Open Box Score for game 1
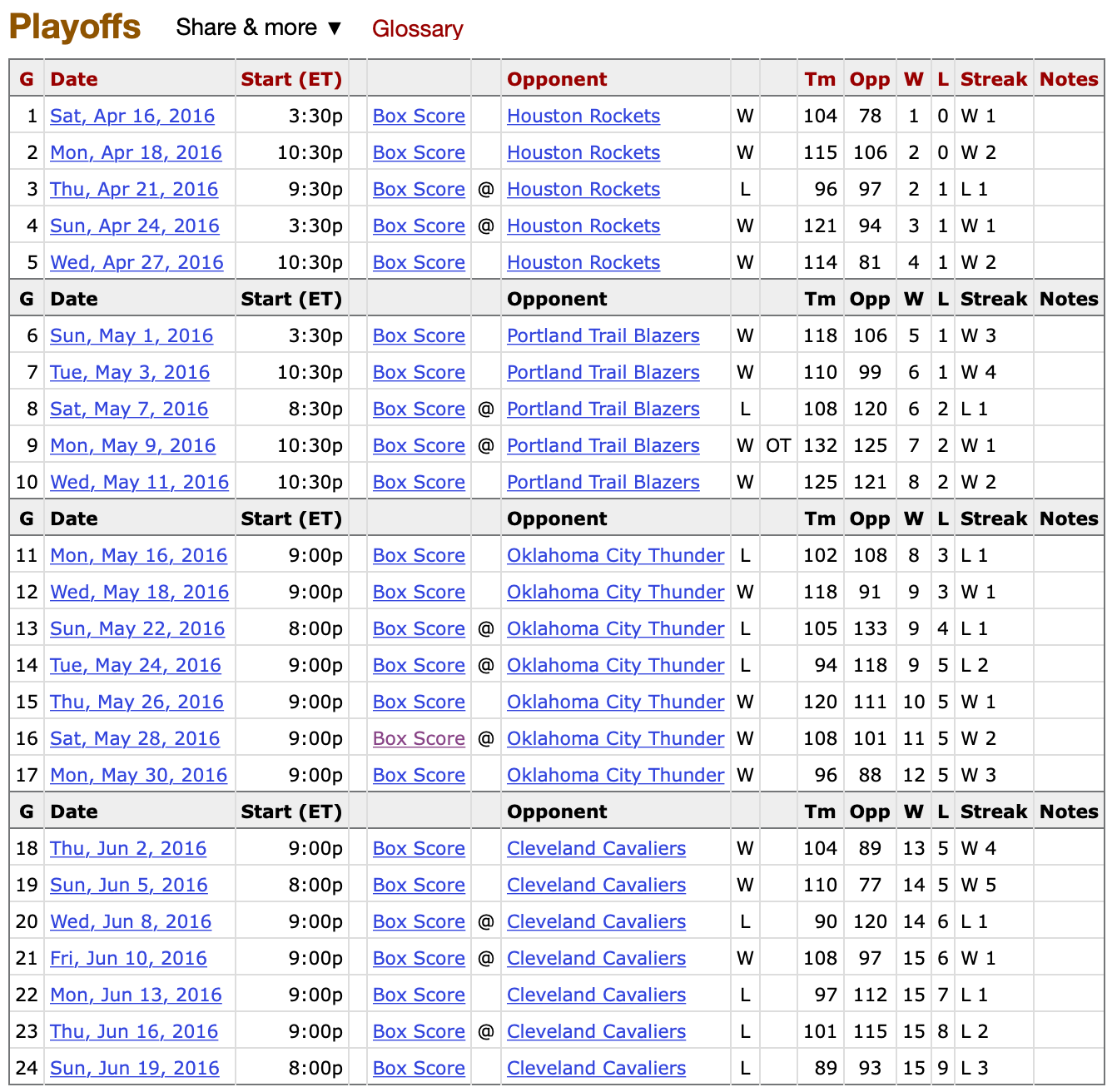The height and width of the screenshot is (1092, 1112). (419, 116)
